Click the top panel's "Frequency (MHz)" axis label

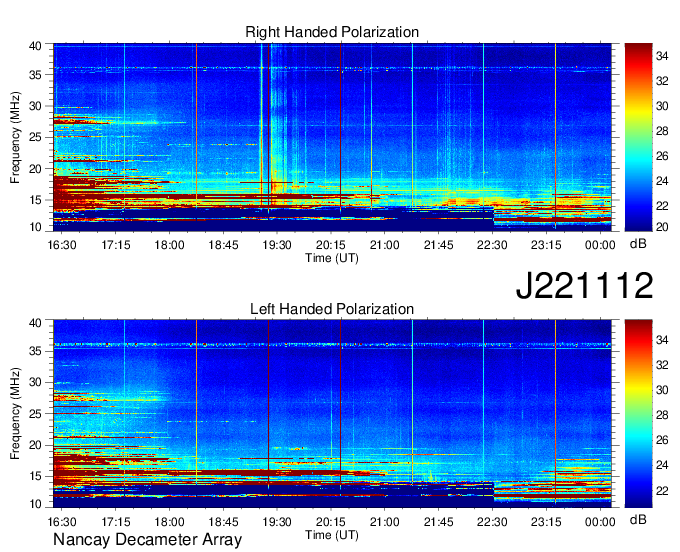pyautogui.click(x=15, y=137)
